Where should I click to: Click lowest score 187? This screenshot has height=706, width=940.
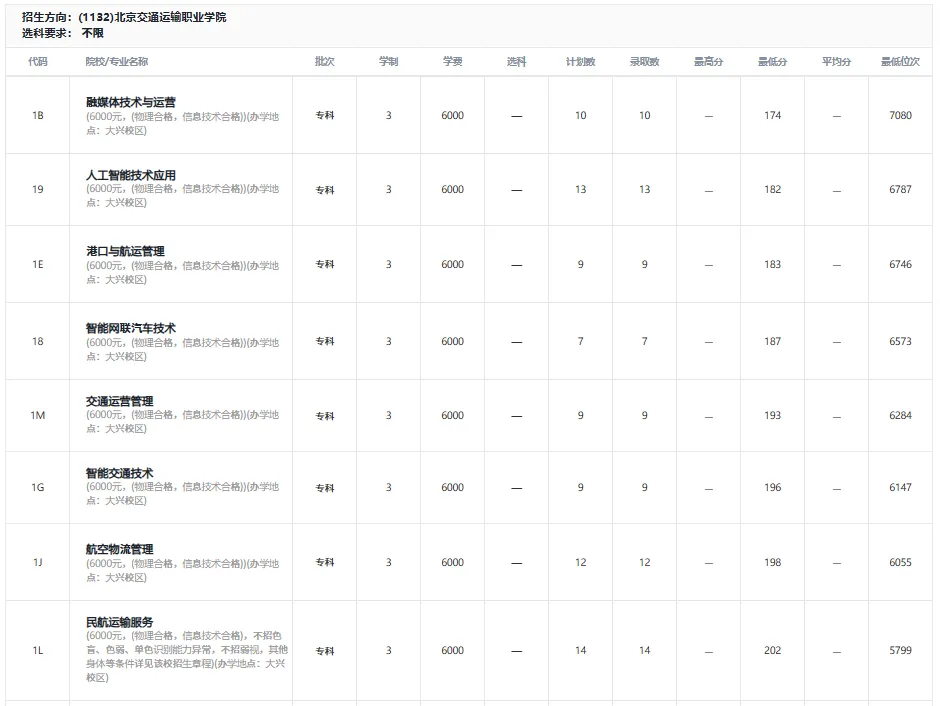(772, 341)
